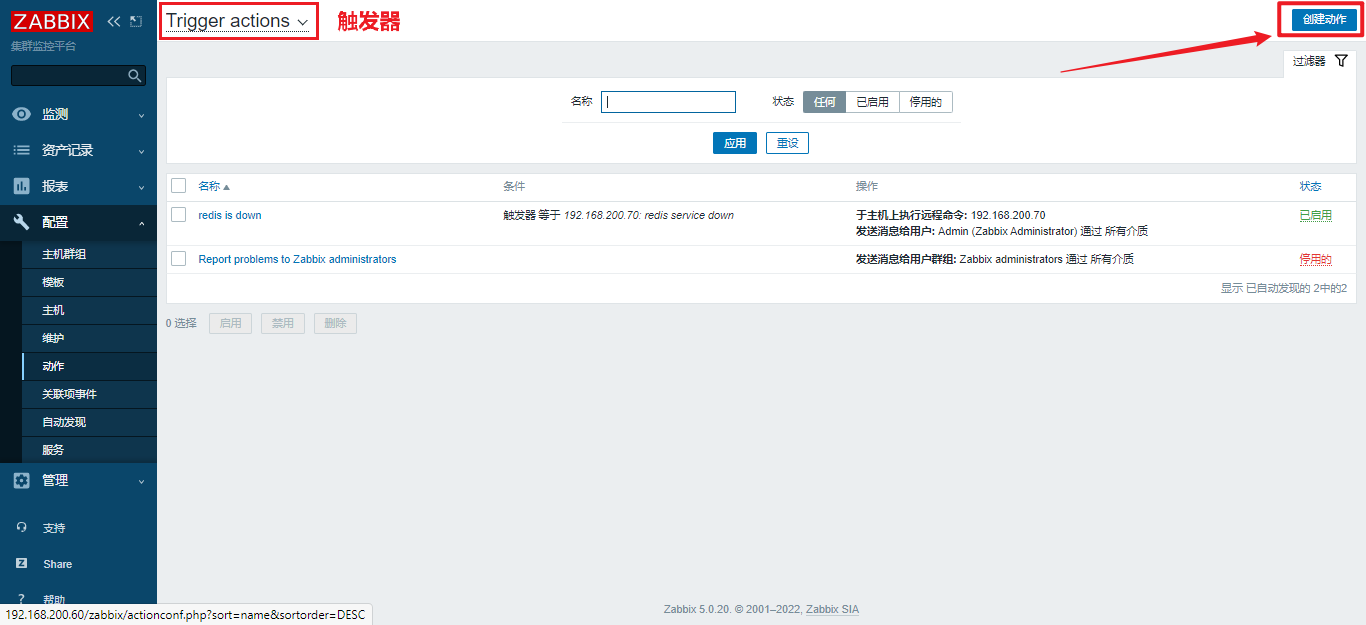This screenshot has height=625, width=1366.
Task: Click the 名称 sort arrow
Action: [226, 187]
